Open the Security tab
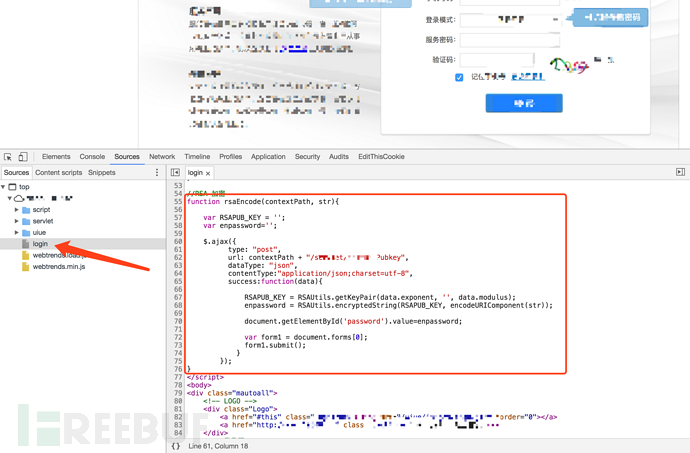 coord(307,157)
